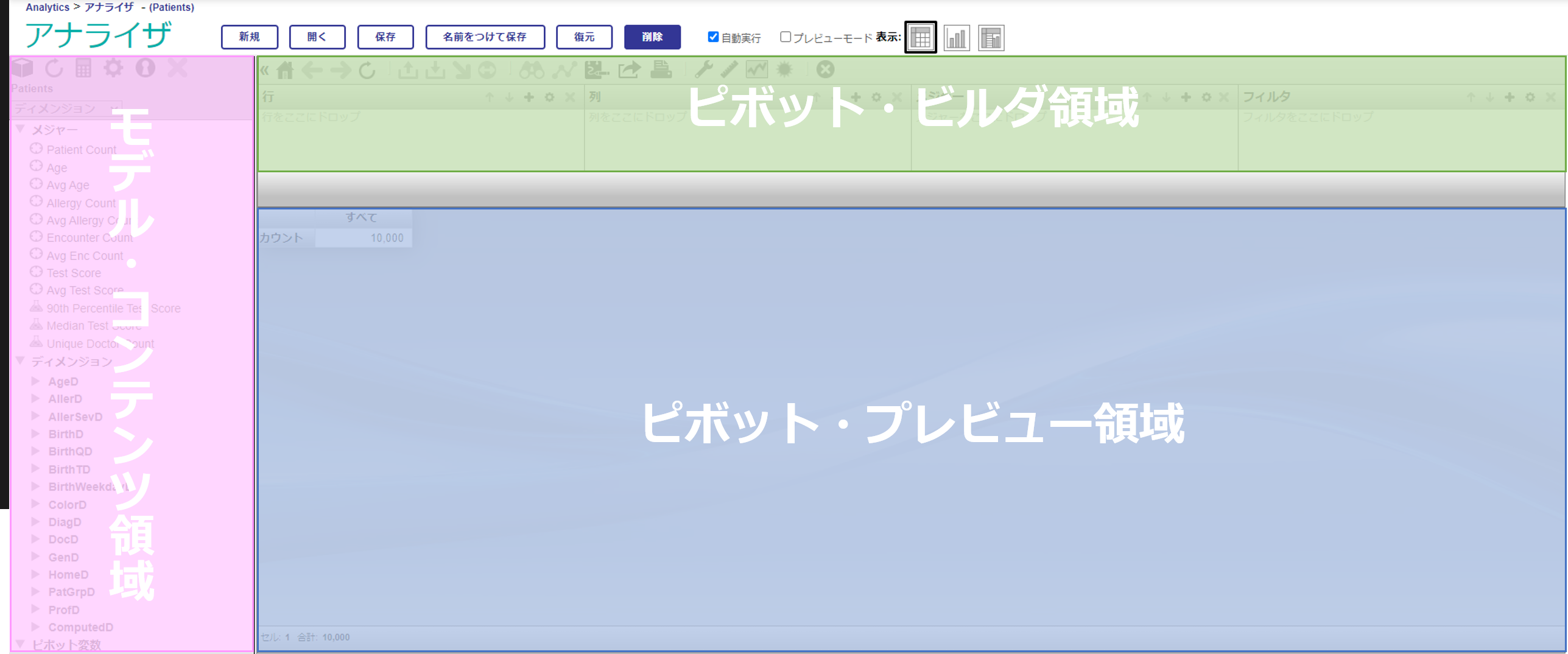Click the Analytics breadcrumb link
This screenshot has width=1568, height=654.
click(47, 7)
